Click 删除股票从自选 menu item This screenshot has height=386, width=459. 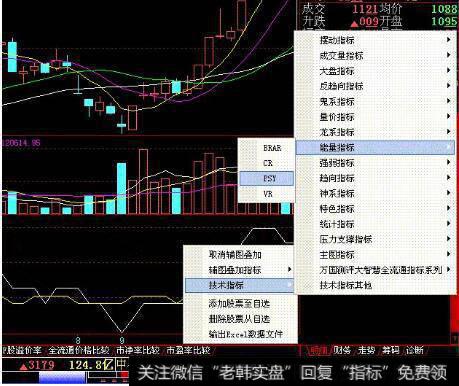point(240,319)
